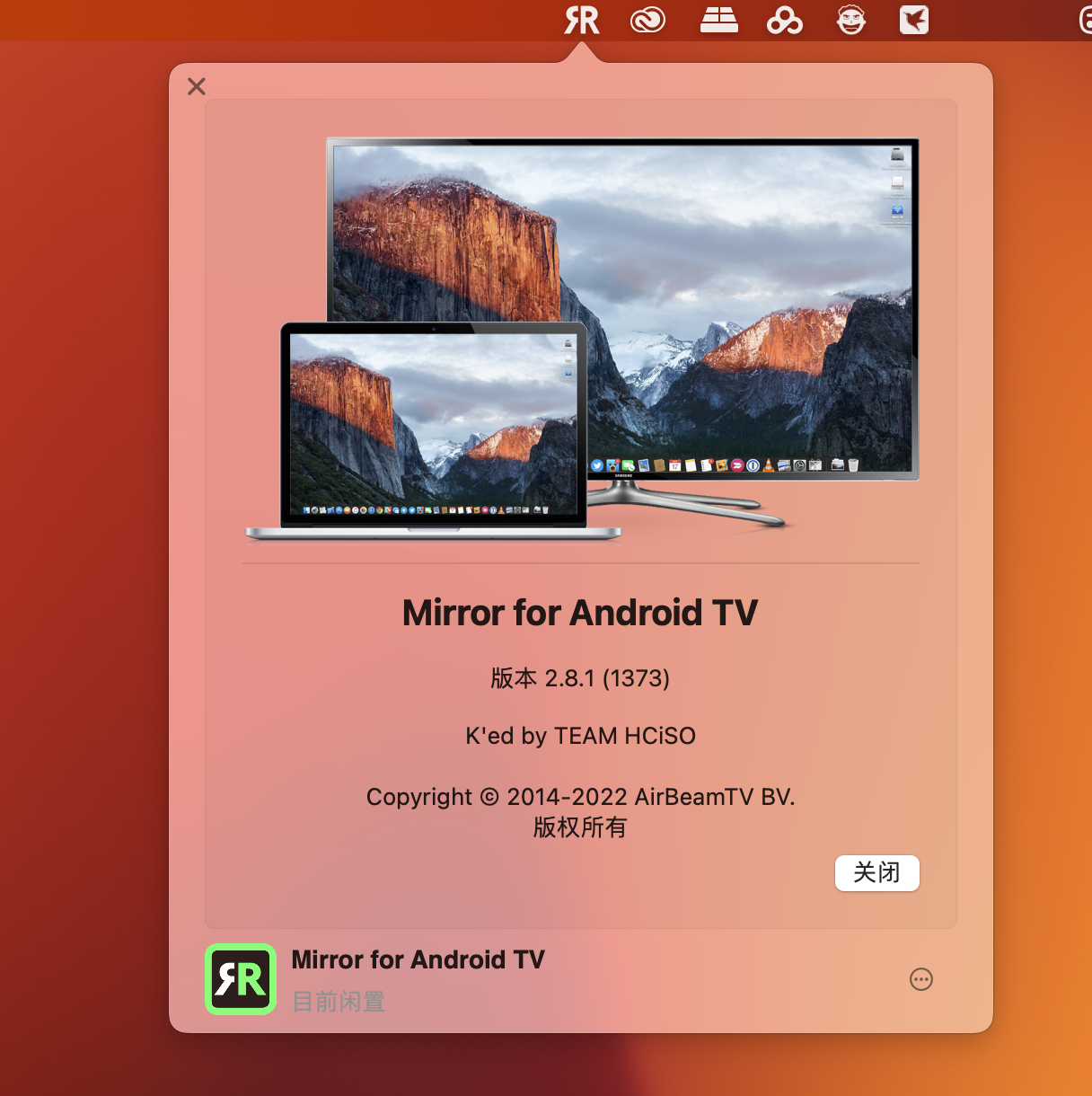This screenshot has width=1092, height=1096.
Task: Open the three-circle cloud menu bar icon
Action: [784, 20]
